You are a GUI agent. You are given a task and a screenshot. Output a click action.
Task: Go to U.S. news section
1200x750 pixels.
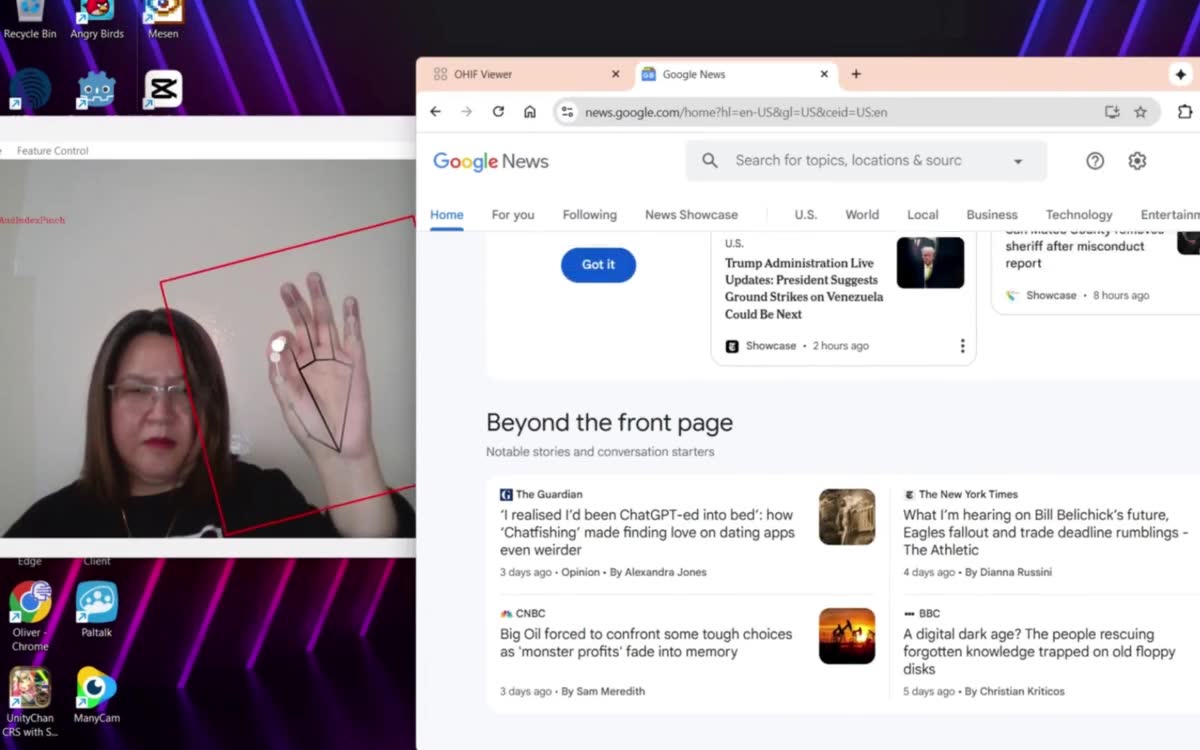coord(806,215)
